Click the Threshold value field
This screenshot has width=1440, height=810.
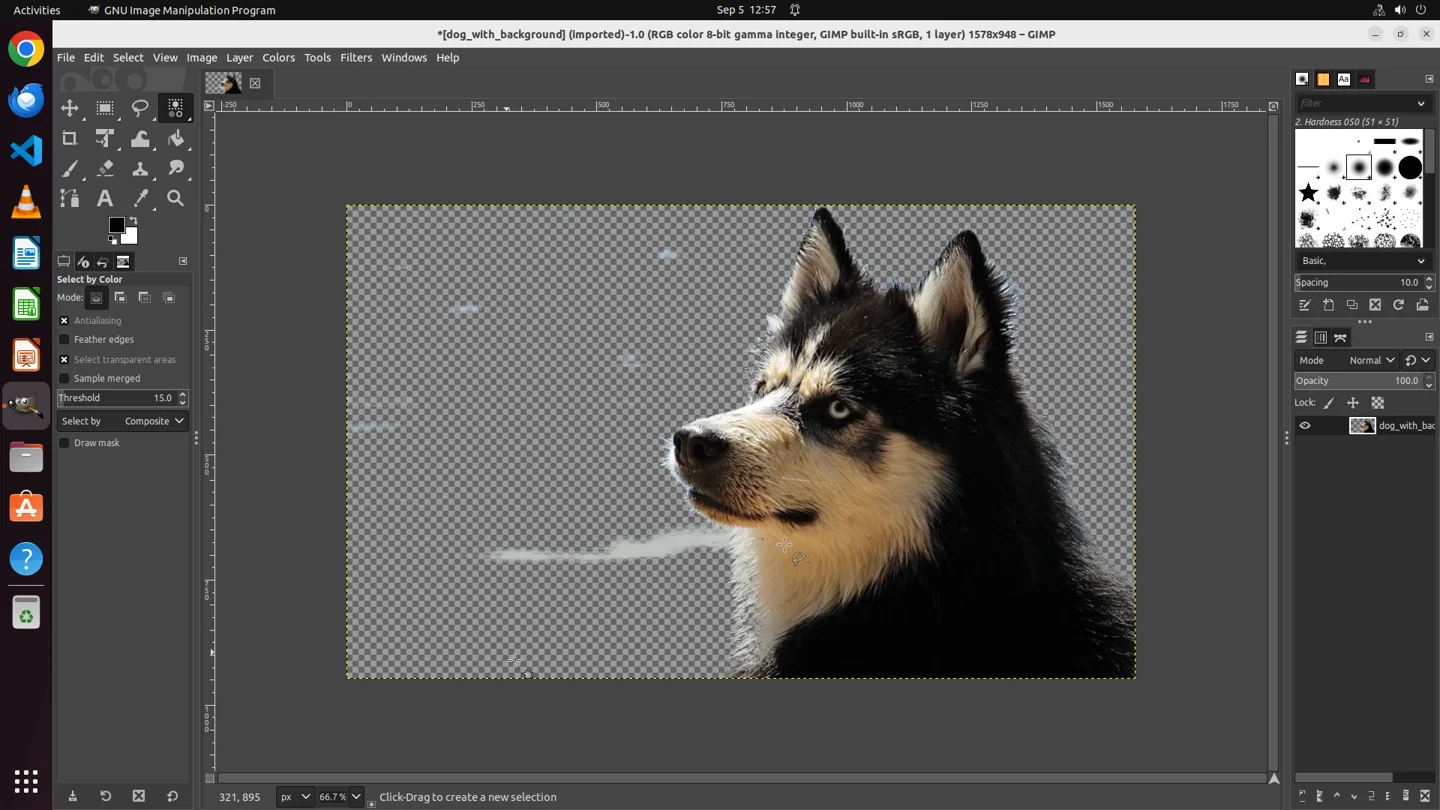click(116, 398)
